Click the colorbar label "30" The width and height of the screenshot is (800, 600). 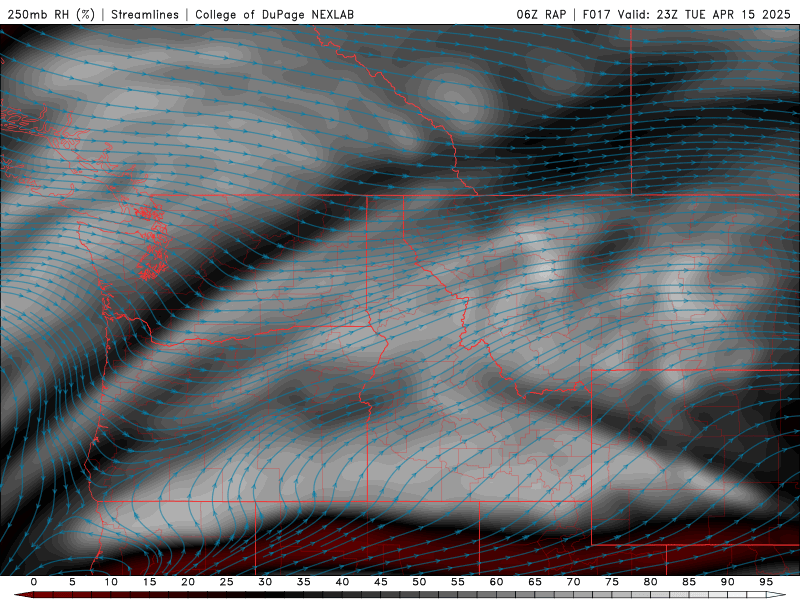(265, 582)
